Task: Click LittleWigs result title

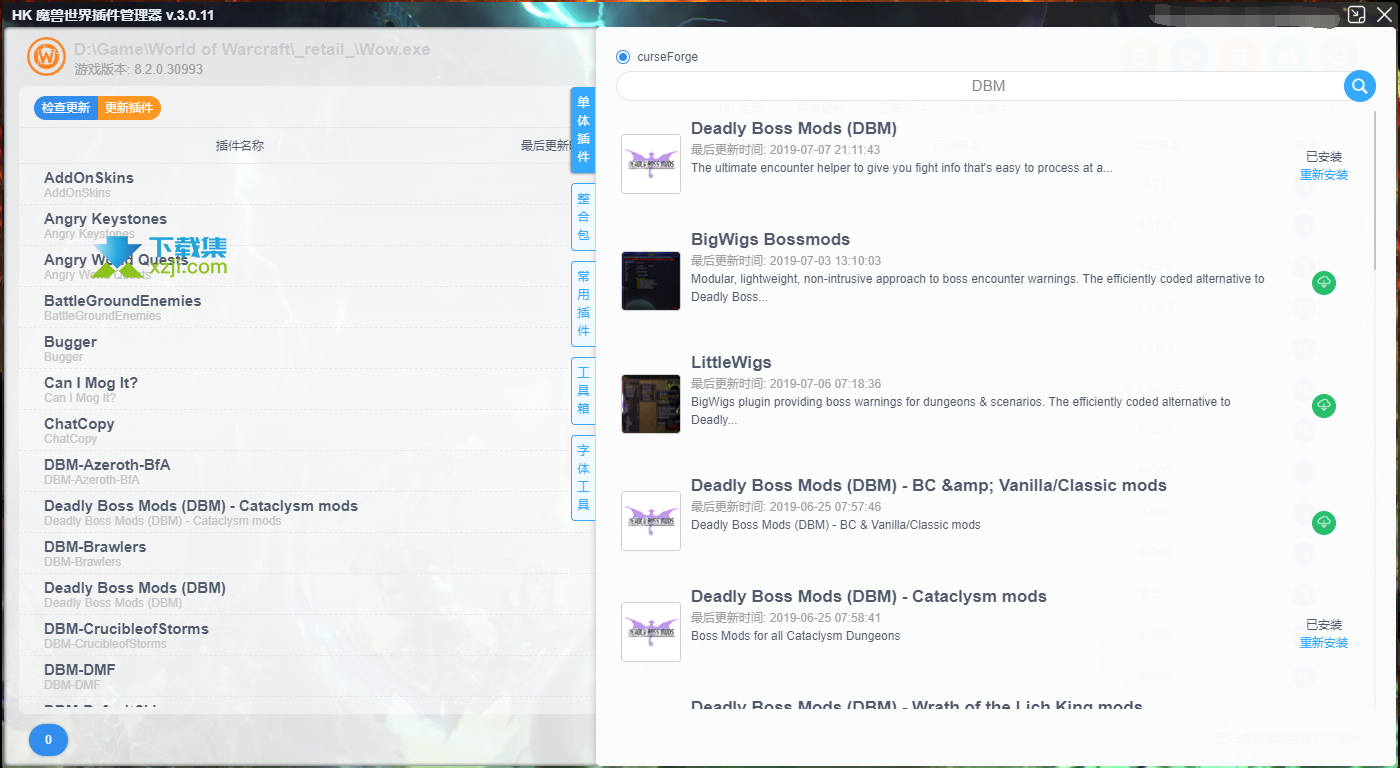Action: [731, 363]
